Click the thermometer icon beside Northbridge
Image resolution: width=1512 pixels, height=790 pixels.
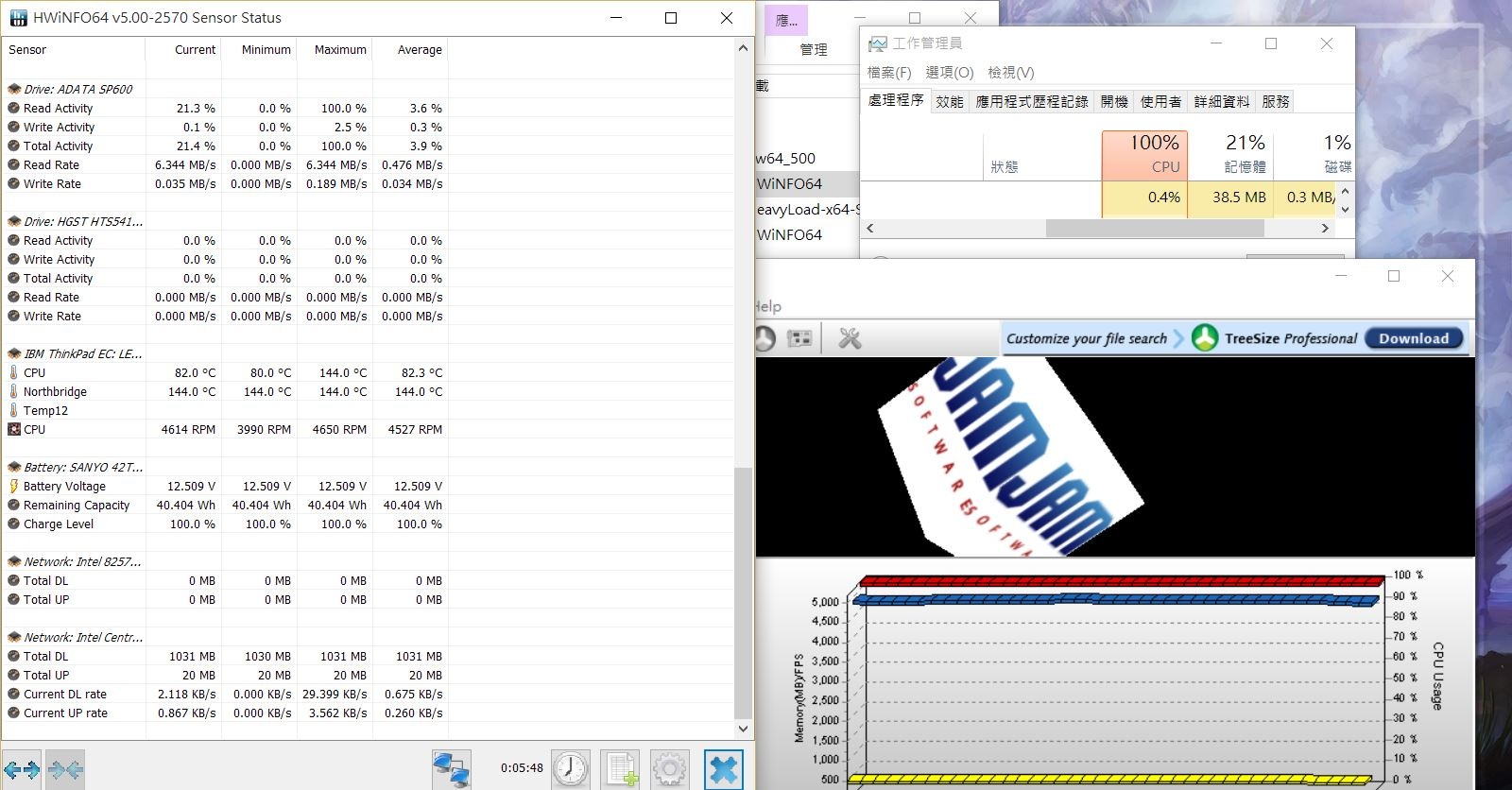tap(13, 391)
